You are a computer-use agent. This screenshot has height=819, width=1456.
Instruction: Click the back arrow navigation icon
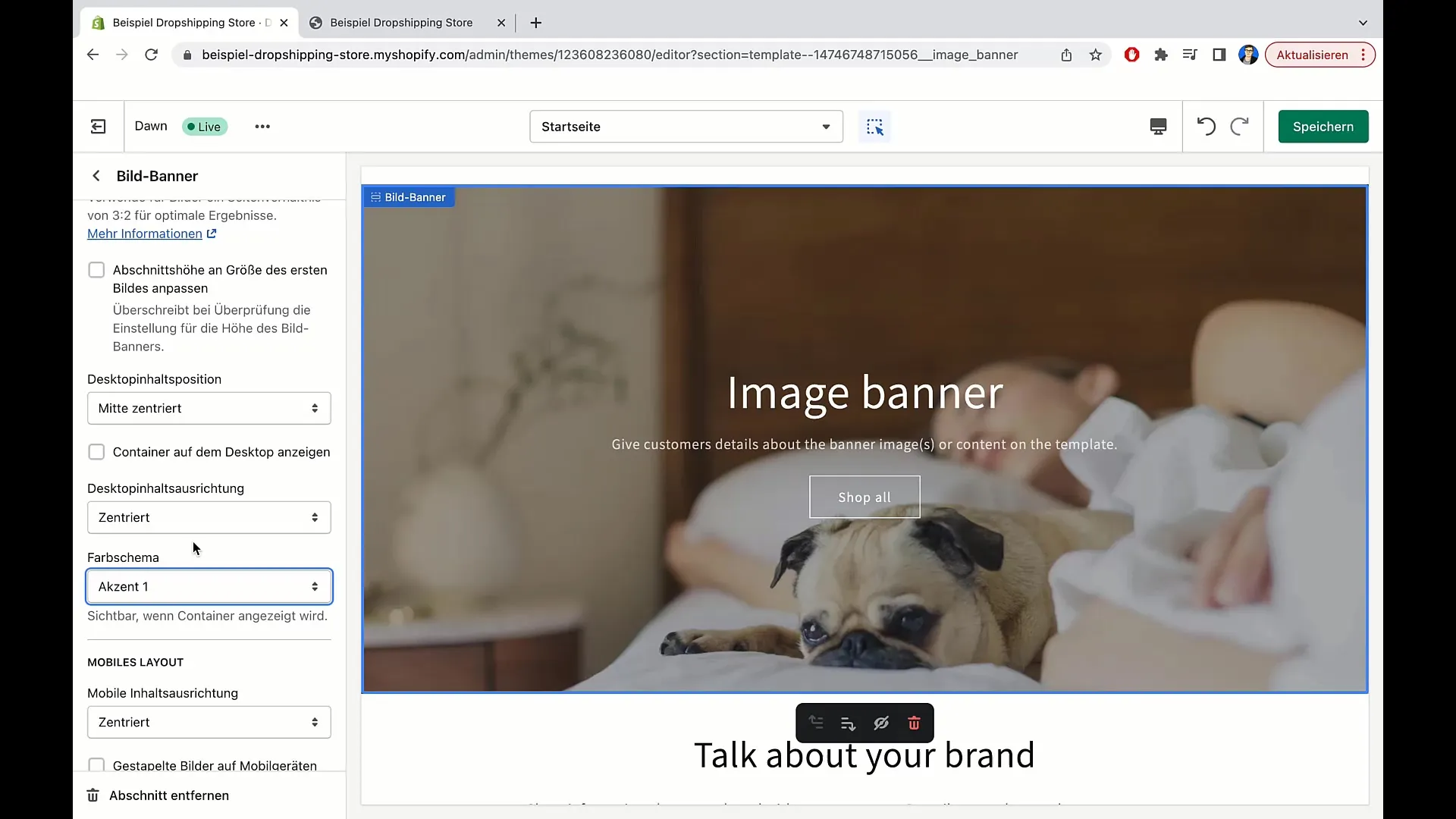point(96,176)
